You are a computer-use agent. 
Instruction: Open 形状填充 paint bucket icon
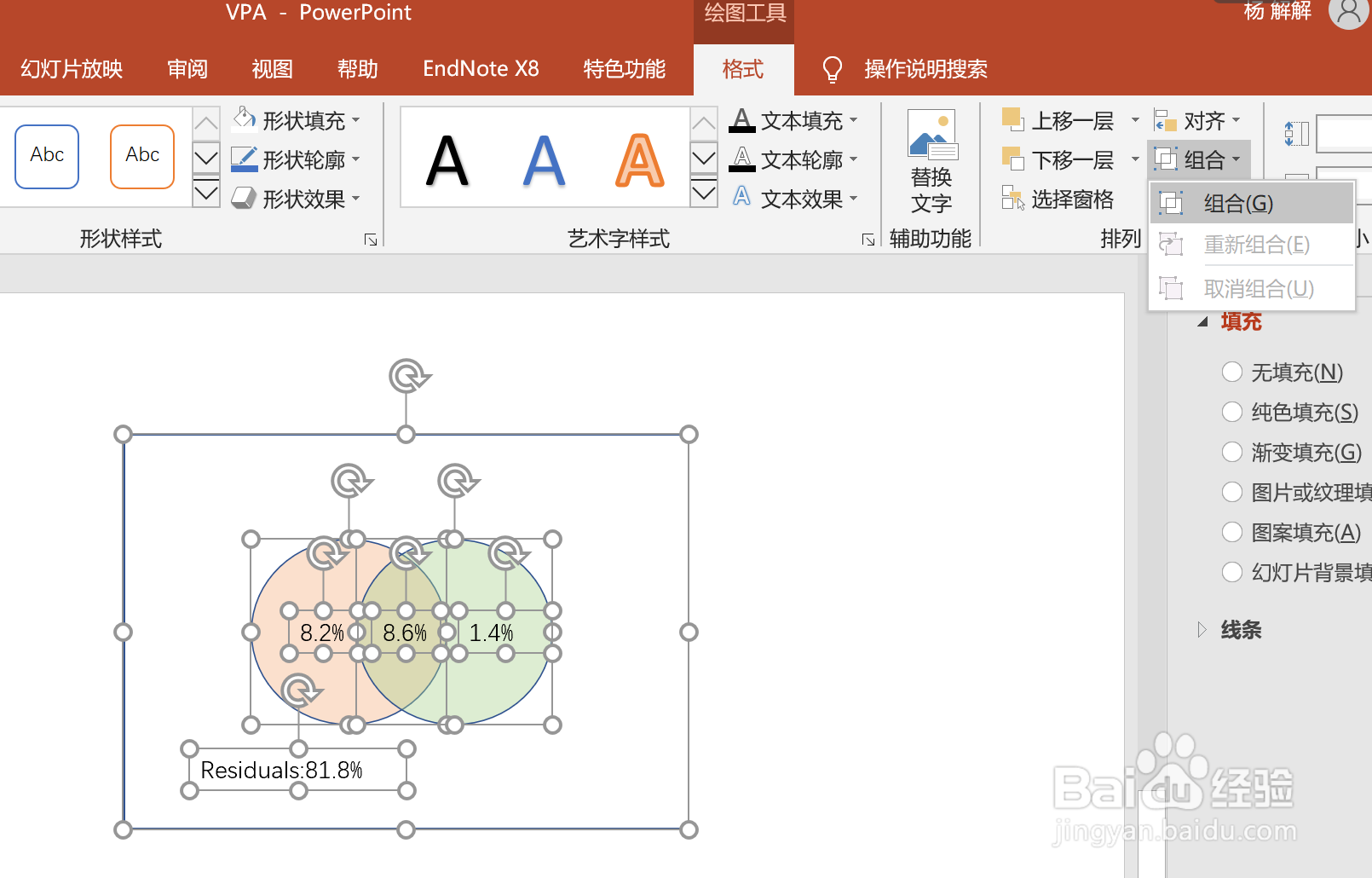coord(245,119)
